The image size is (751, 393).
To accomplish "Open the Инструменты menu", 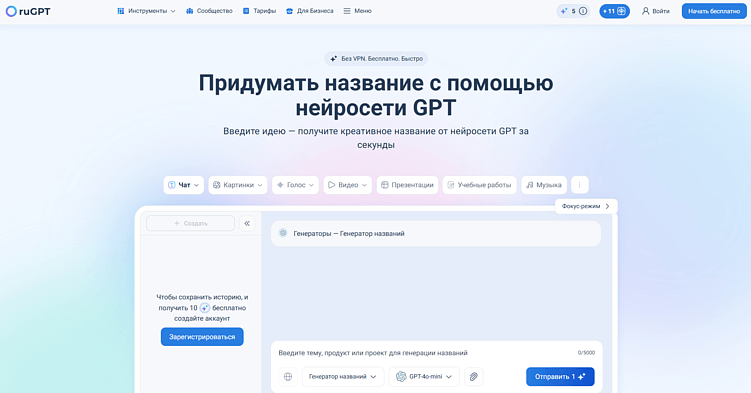I will point(147,11).
